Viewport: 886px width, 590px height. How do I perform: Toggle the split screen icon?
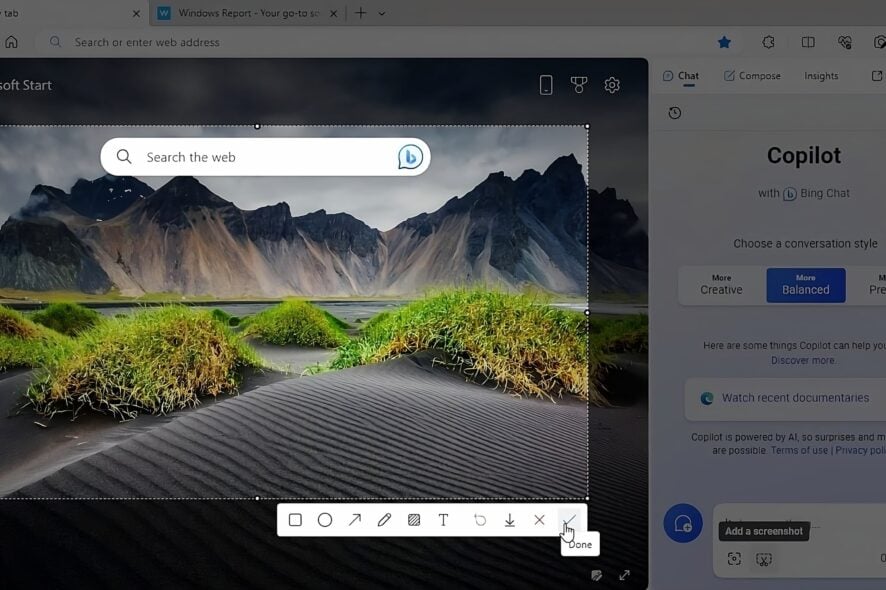pos(808,42)
